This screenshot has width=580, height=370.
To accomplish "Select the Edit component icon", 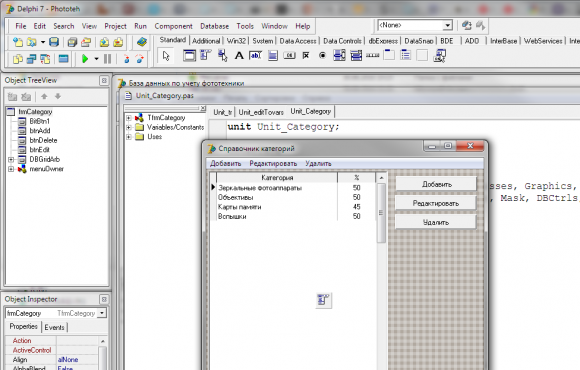I will (x=256, y=56).
